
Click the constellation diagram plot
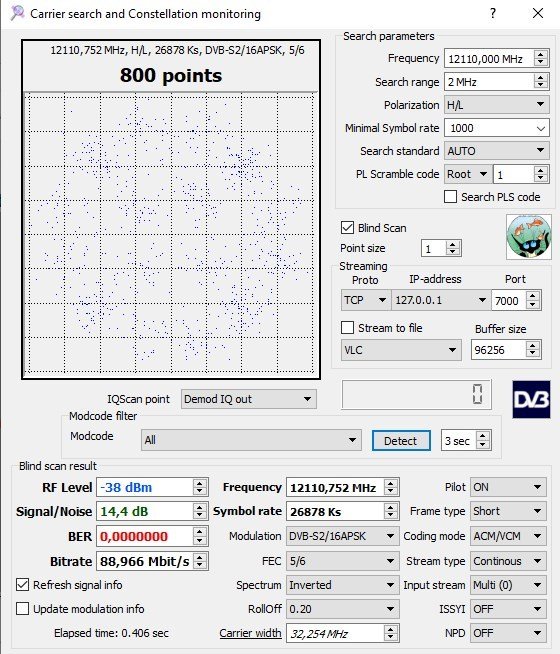pos(170,233)
